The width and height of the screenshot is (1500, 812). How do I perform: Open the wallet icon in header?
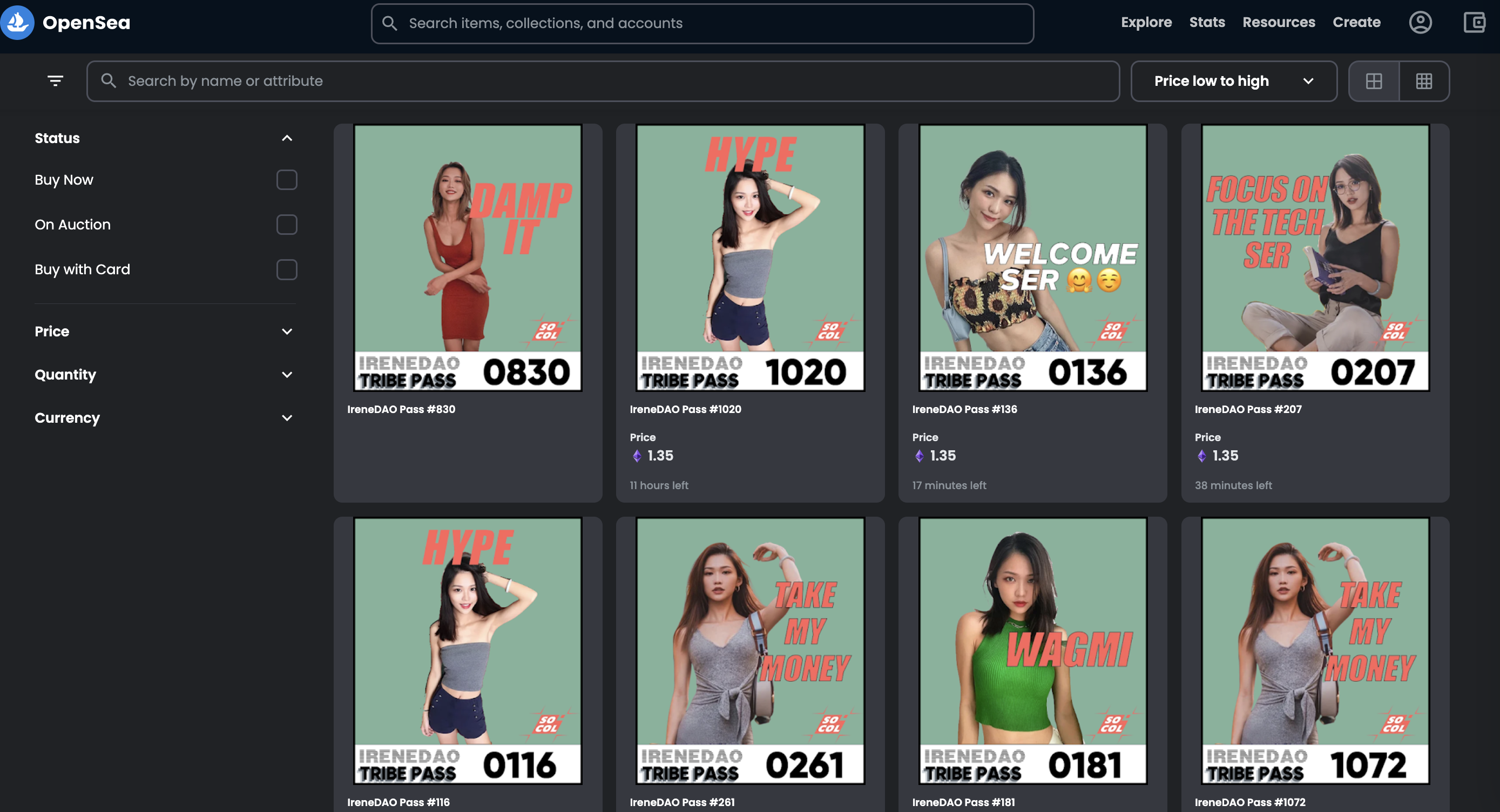[x=1475, y=22]
